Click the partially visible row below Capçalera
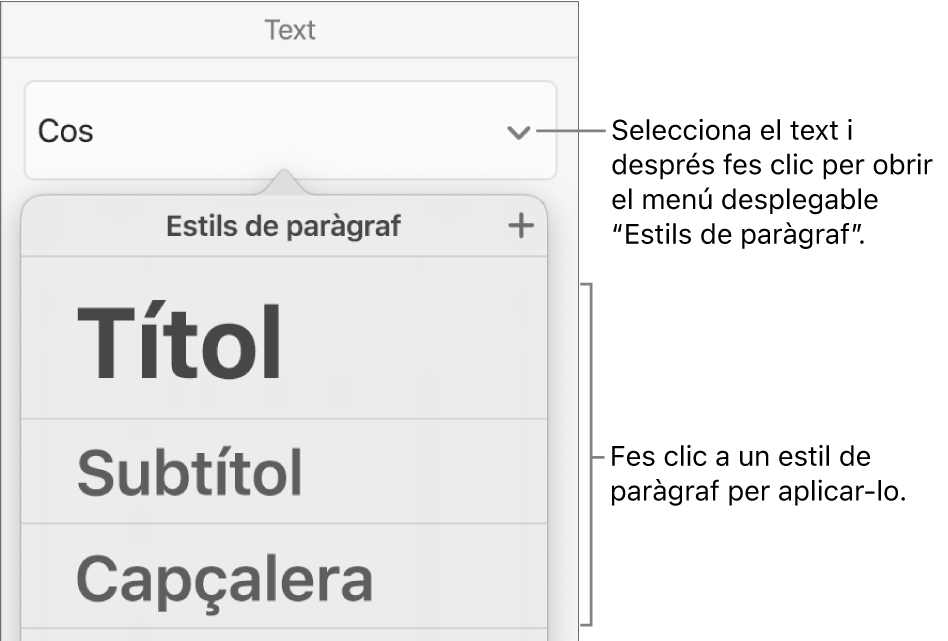 (285, 634)
